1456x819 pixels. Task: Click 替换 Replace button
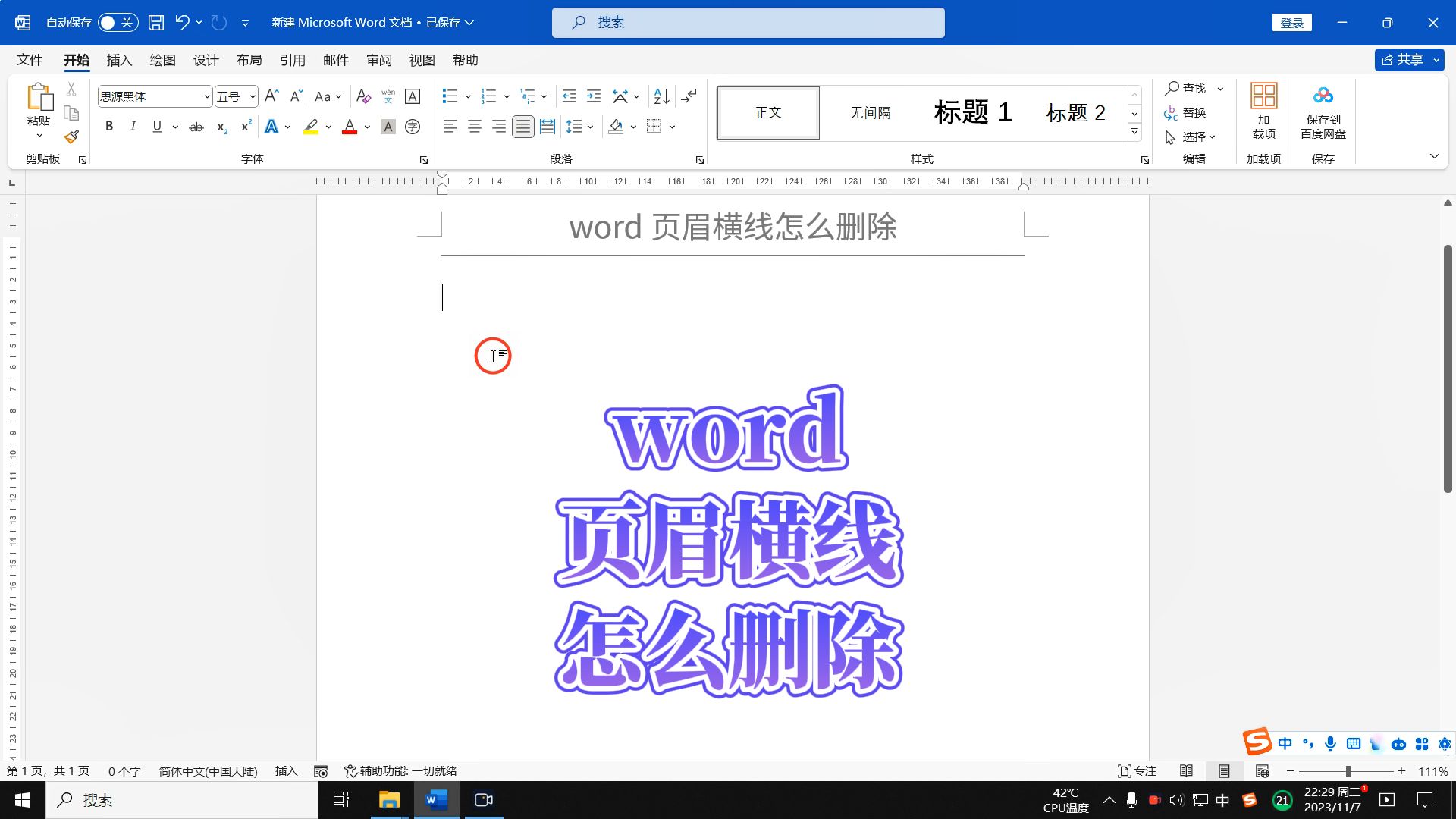(1186, 112)
